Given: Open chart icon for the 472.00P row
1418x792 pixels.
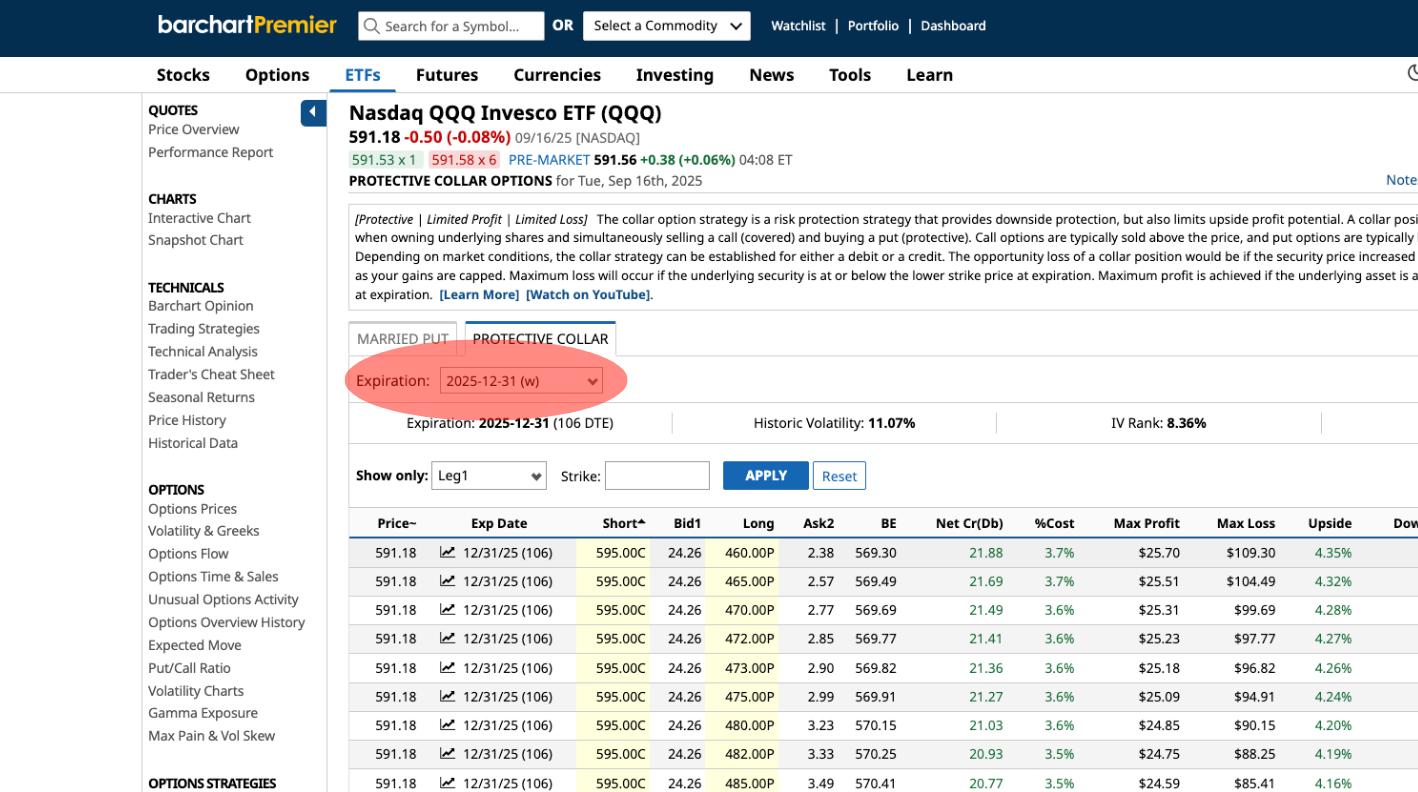Looking at the screenshot, I should coord(448,639).
